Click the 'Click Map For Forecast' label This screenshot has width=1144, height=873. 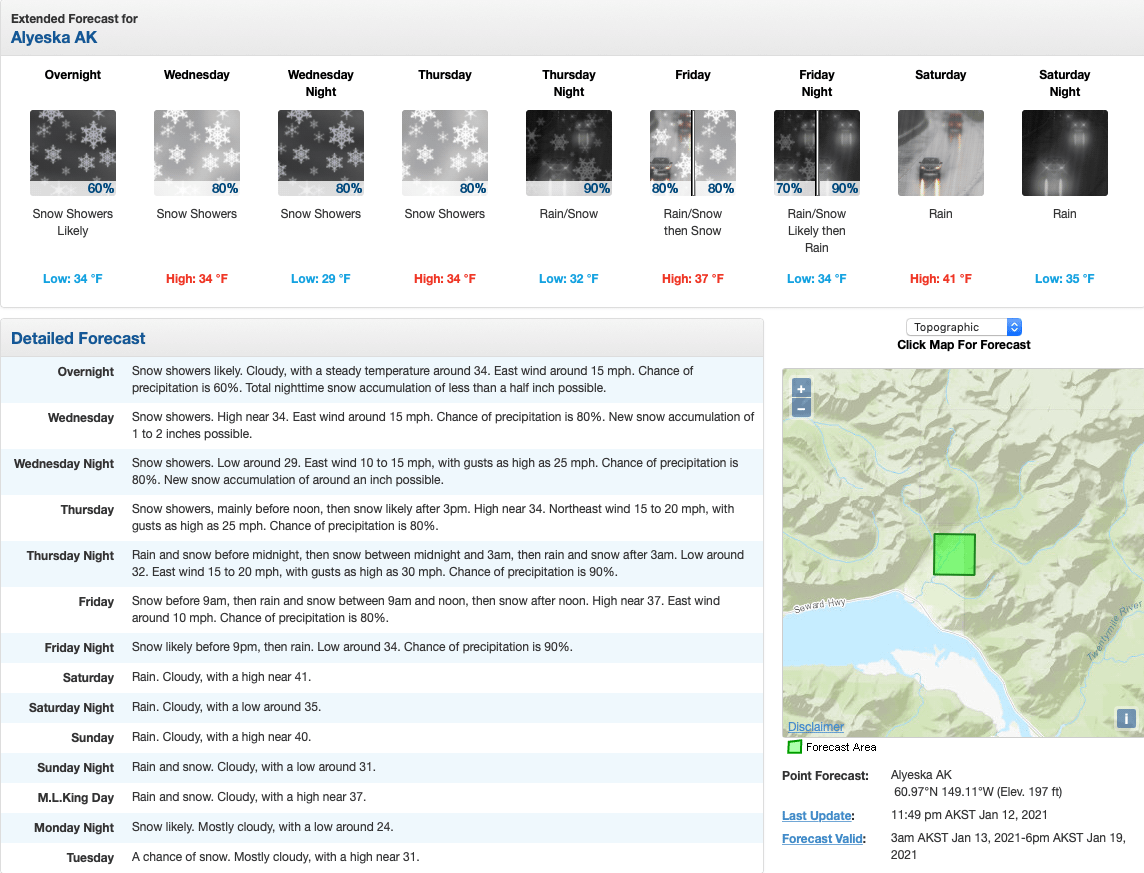[x=964, y=345]
